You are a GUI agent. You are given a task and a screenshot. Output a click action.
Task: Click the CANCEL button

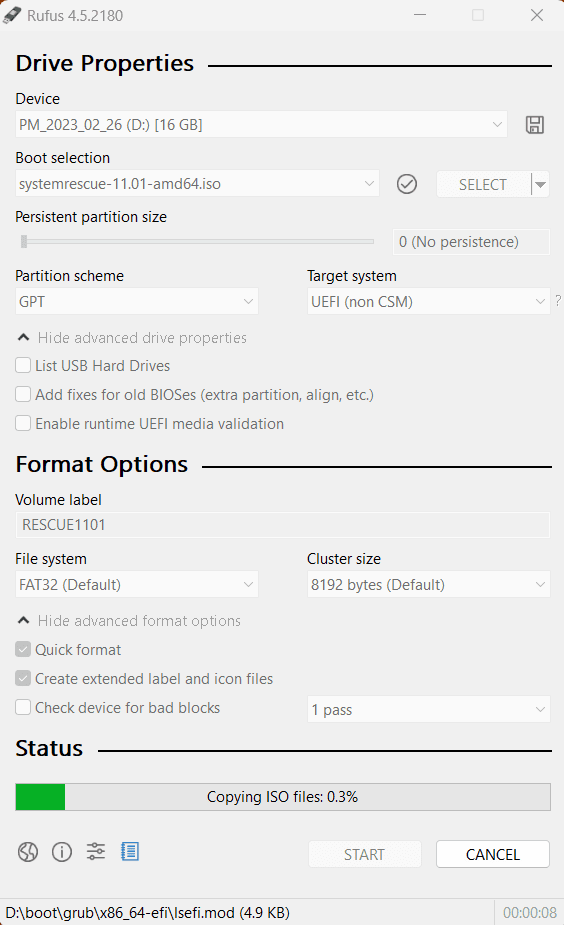[493, 854]
